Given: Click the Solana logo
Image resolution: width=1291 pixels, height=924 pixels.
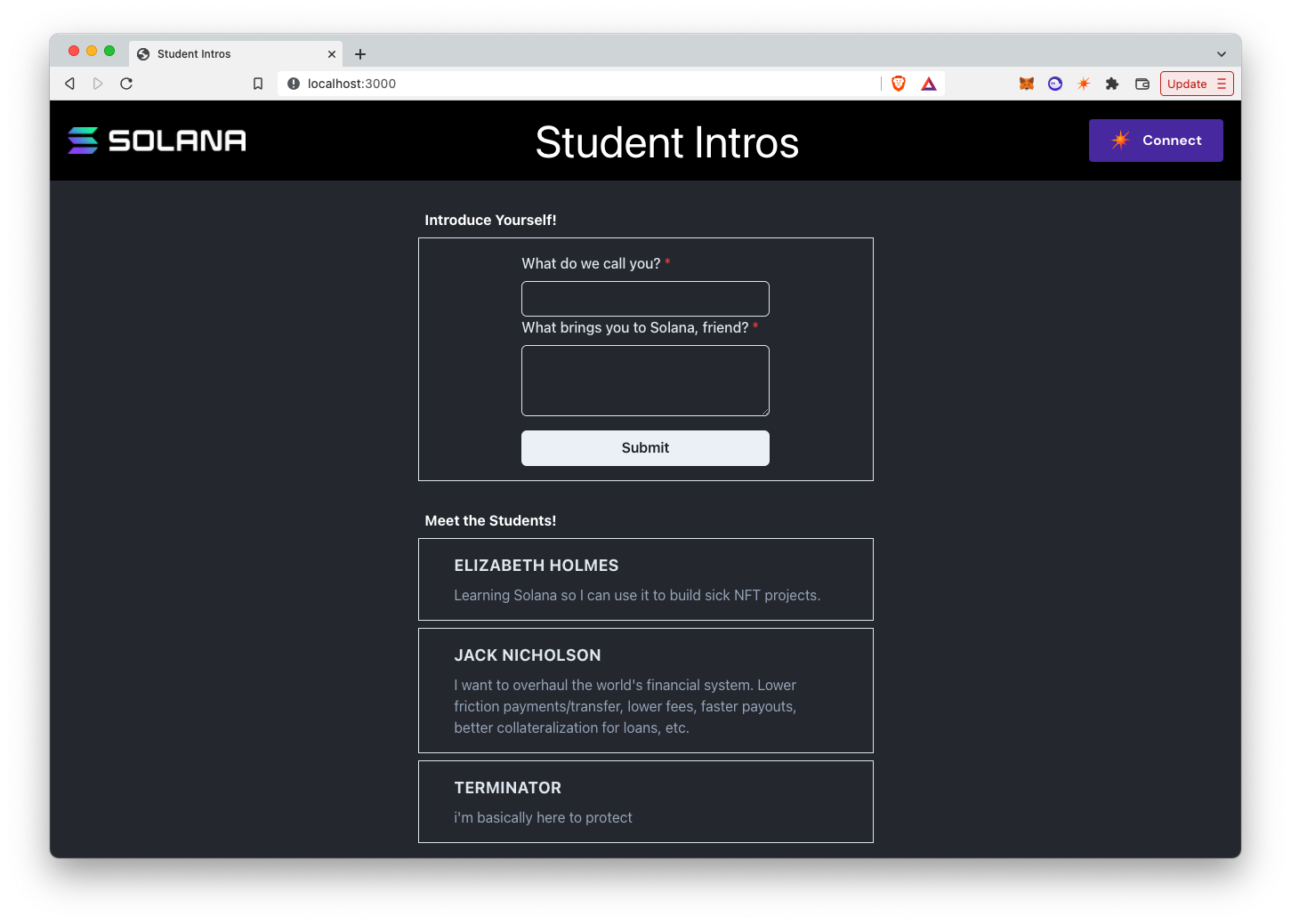Looking at the screenshot, I should (x=157, y=141).
